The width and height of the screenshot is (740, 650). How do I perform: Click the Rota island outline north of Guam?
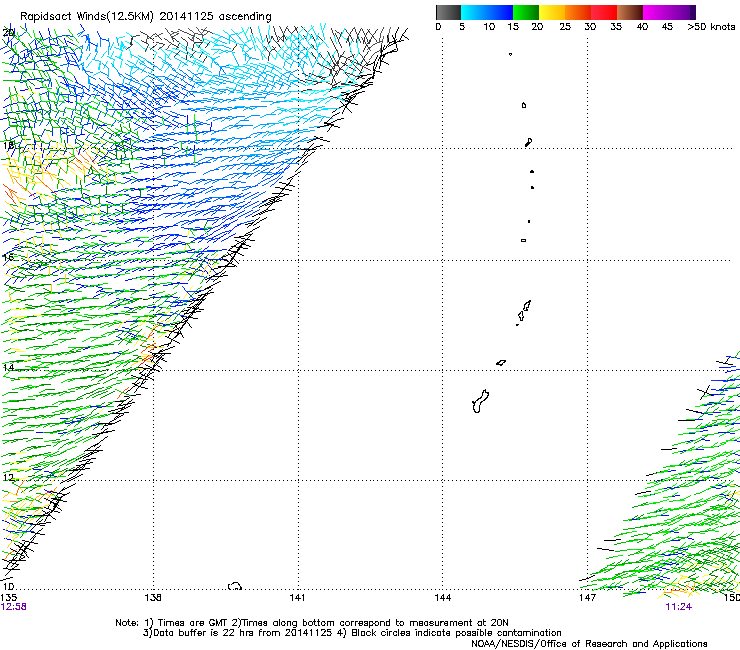tap(501, 363)
